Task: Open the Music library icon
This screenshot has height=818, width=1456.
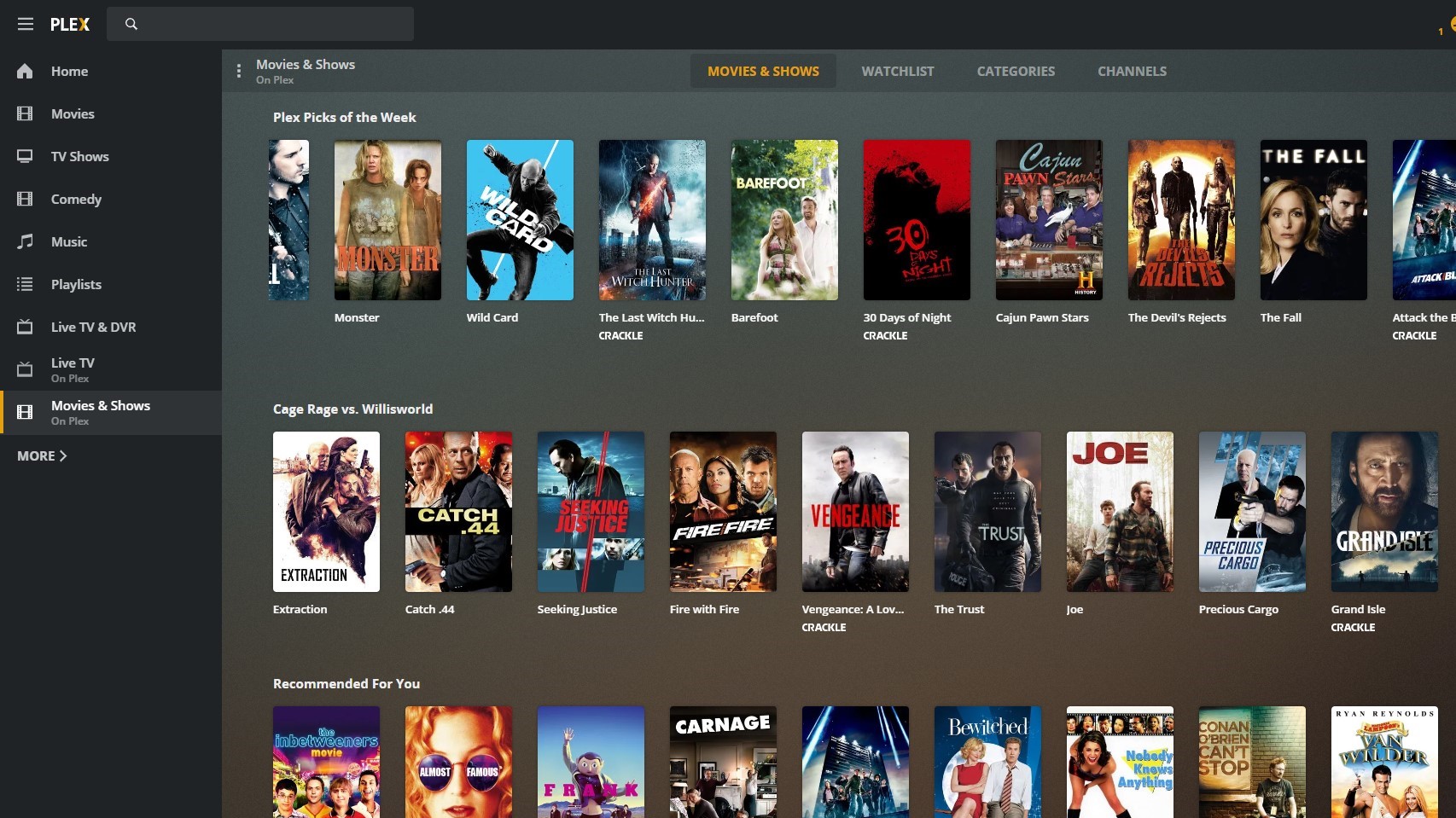Action: coord(26,241)
